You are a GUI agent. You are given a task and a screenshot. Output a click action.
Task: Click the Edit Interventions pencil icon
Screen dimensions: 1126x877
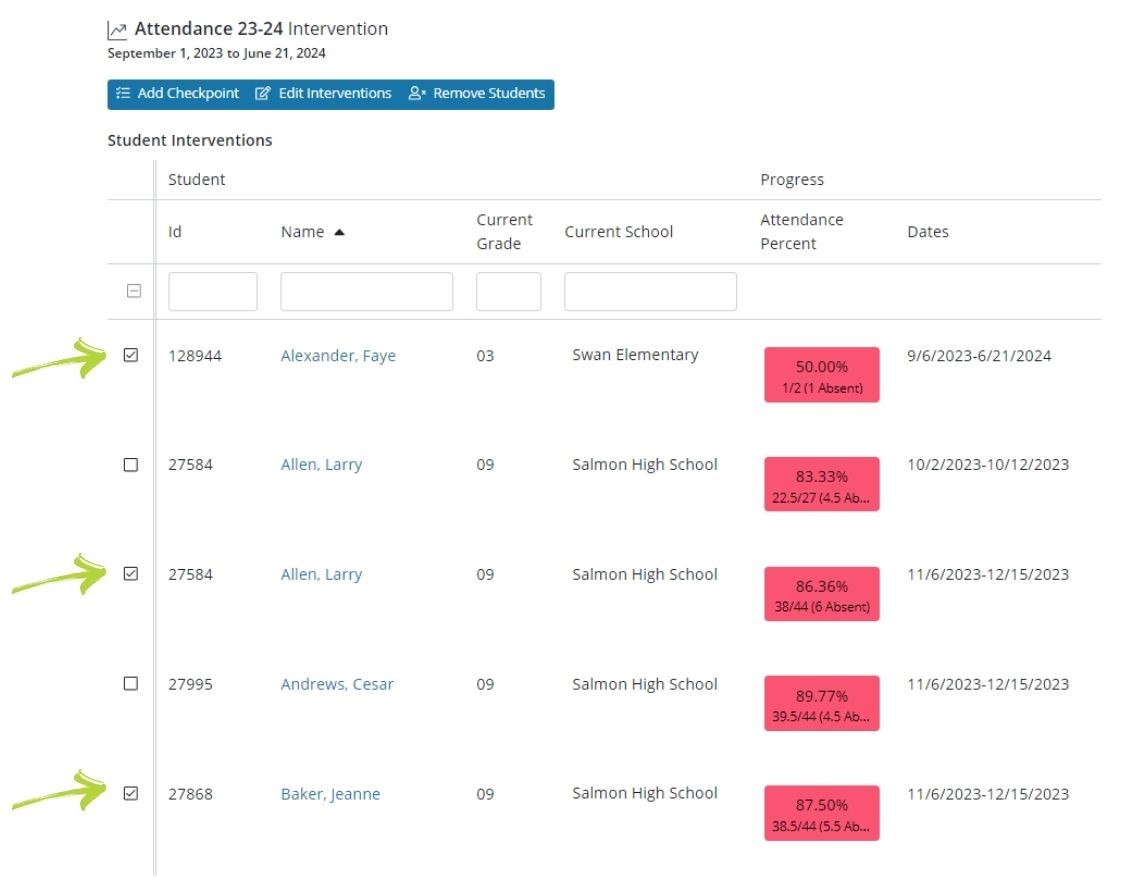(x=263, y=94)
